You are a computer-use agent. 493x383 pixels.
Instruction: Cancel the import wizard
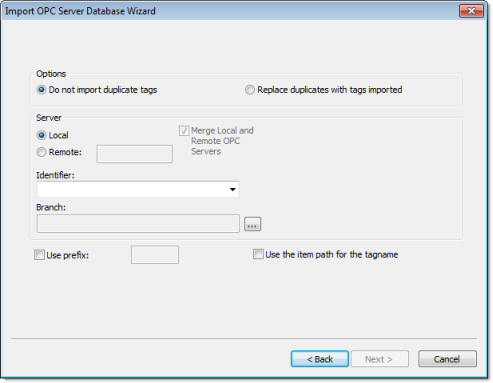[x=447, y=359]
